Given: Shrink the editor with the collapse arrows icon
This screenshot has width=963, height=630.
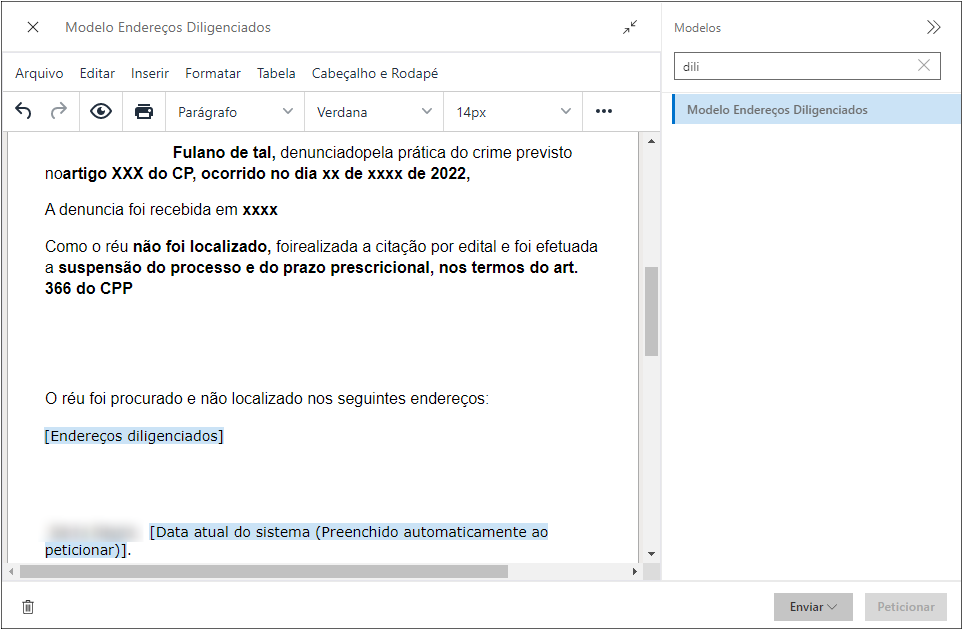Looking at the screenshot, I should pyautogui.click(x=630, y=28).
